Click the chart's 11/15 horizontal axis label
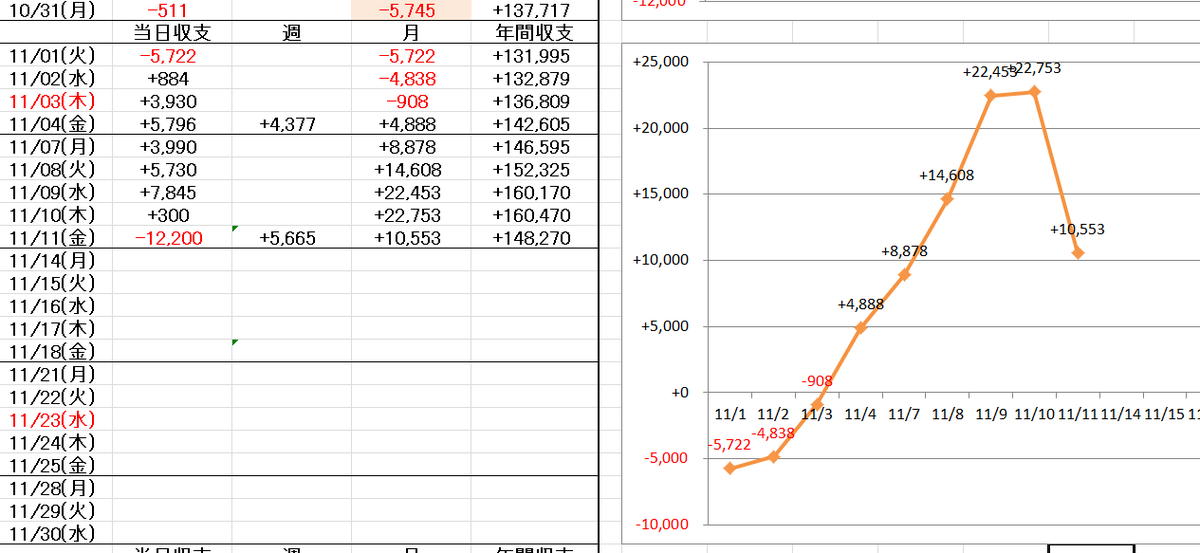Image resolution: width=1200 pixels, height=553 pixels. click(1164, 414)
